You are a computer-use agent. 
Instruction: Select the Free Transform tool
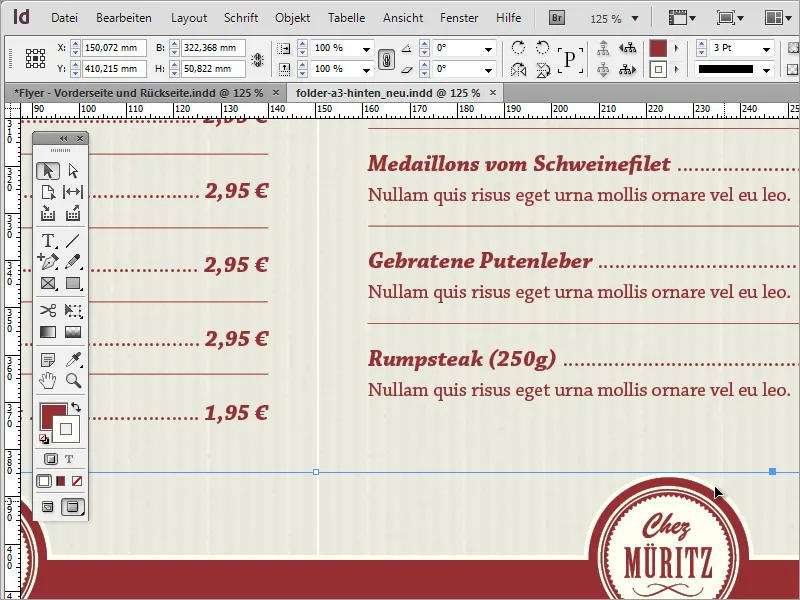73,310
